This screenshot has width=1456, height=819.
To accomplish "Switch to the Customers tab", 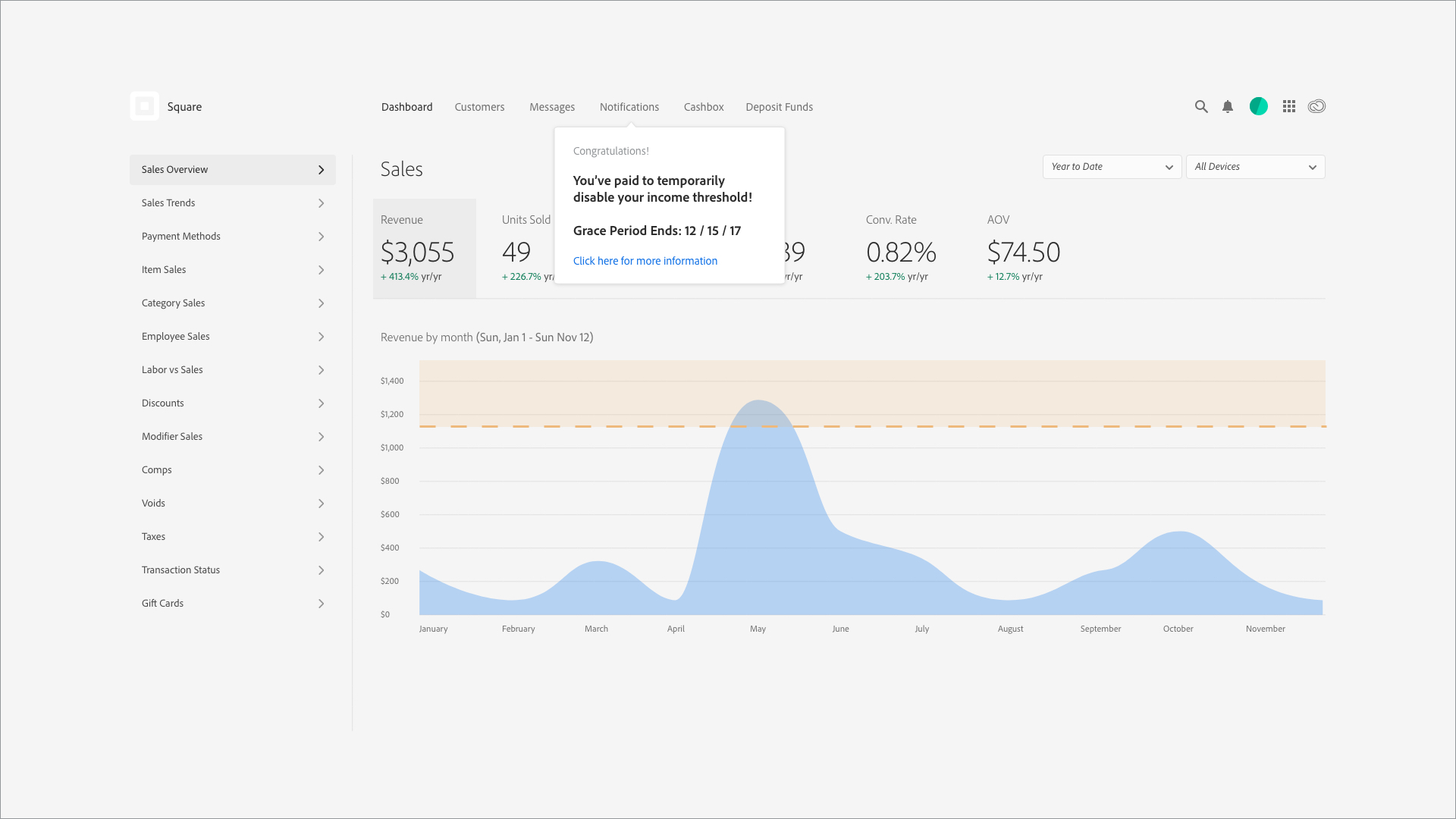I will coord(479,107).
